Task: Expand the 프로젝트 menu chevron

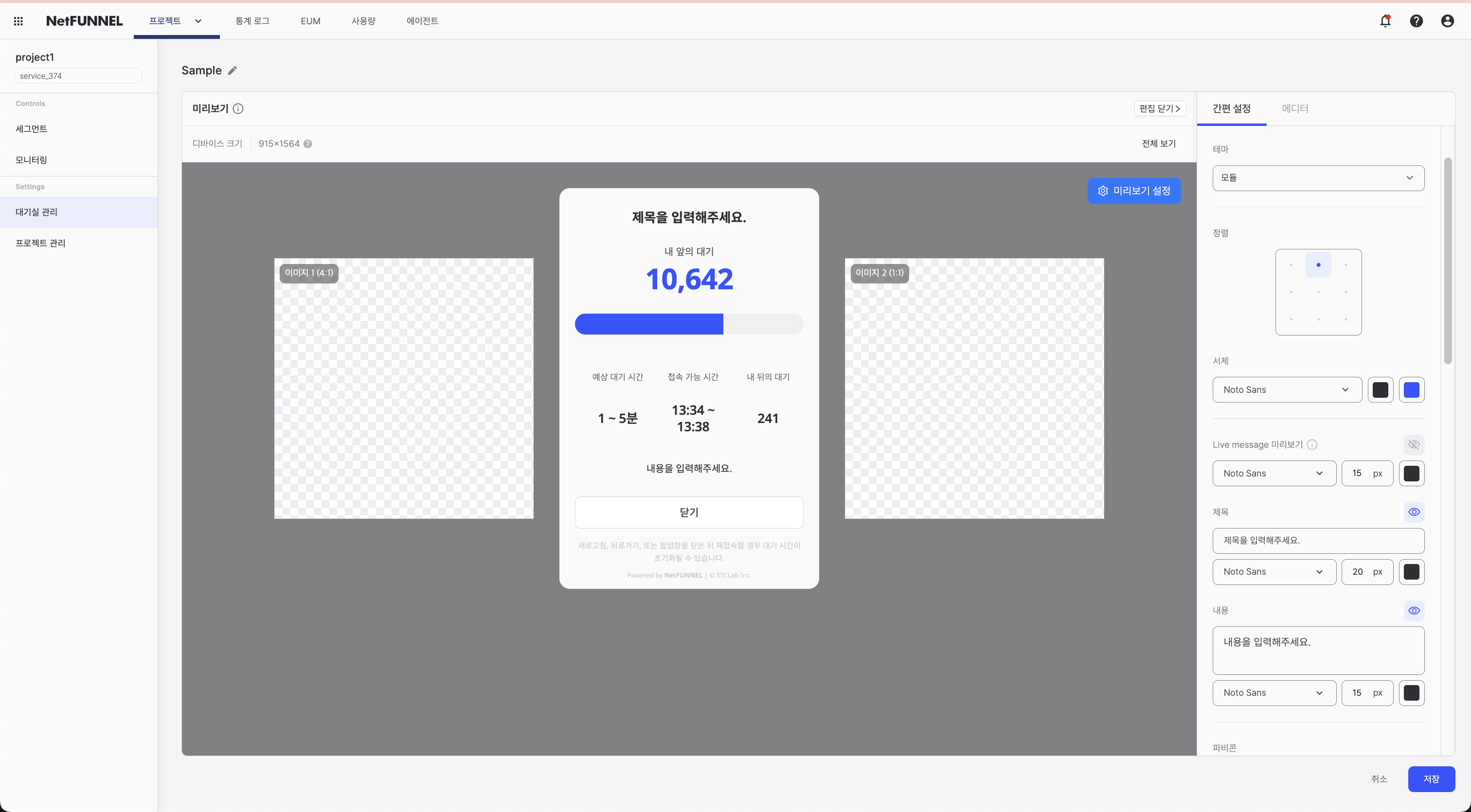Action: 198,21
